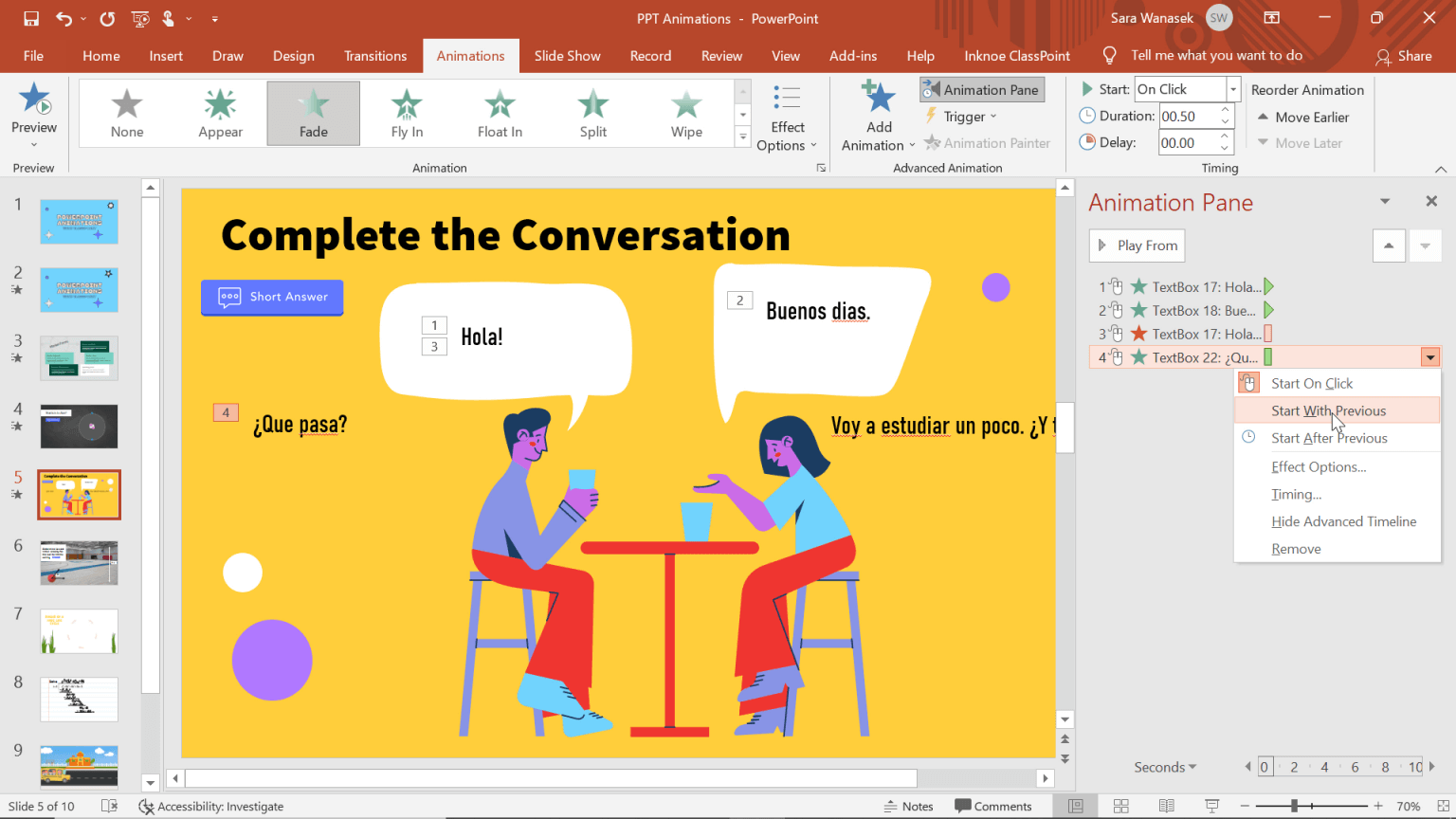
Task: Click the Add Animation button
Action: click(877, 114)
